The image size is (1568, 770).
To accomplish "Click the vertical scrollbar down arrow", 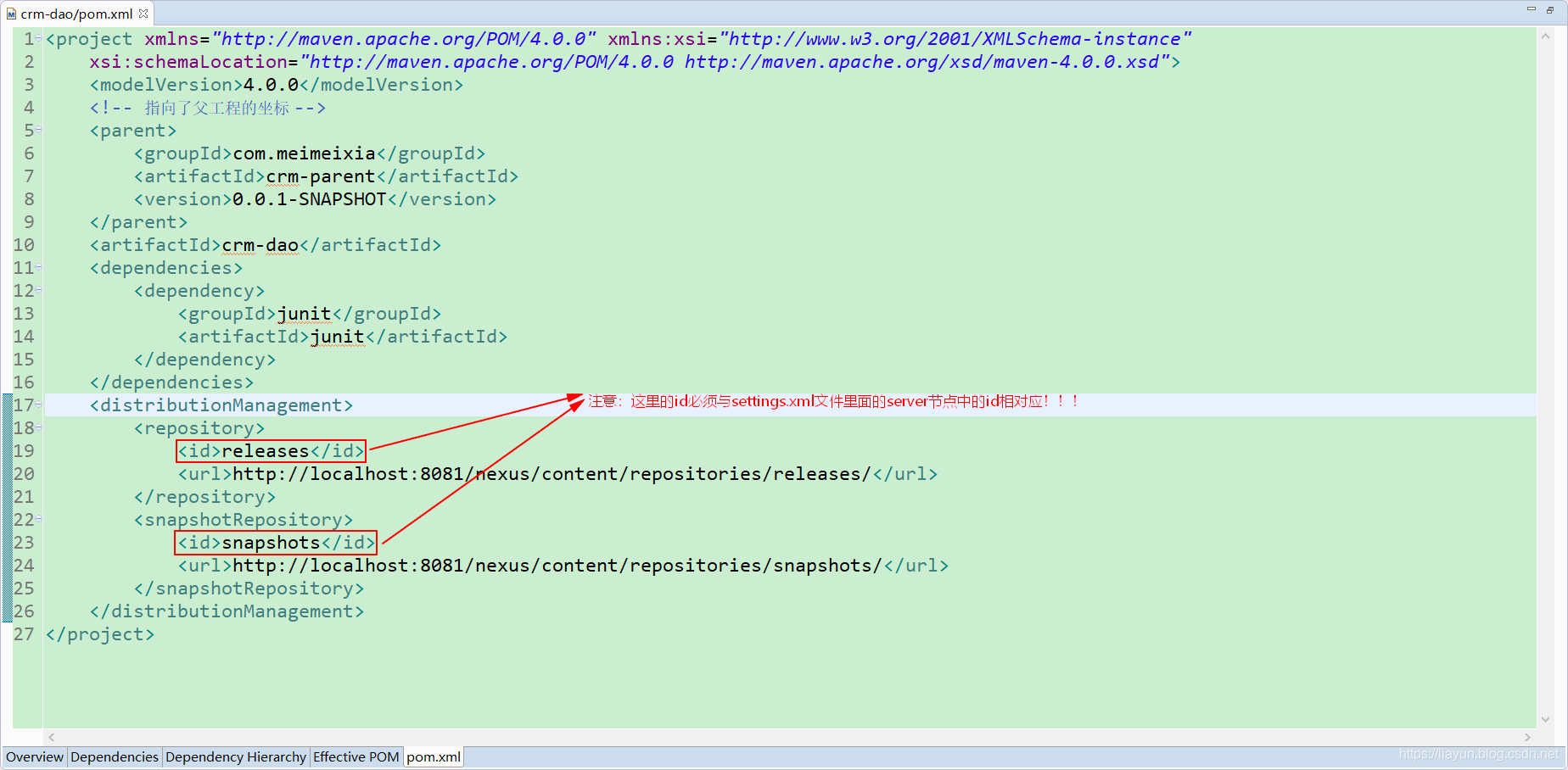I will pos(1546,719).
